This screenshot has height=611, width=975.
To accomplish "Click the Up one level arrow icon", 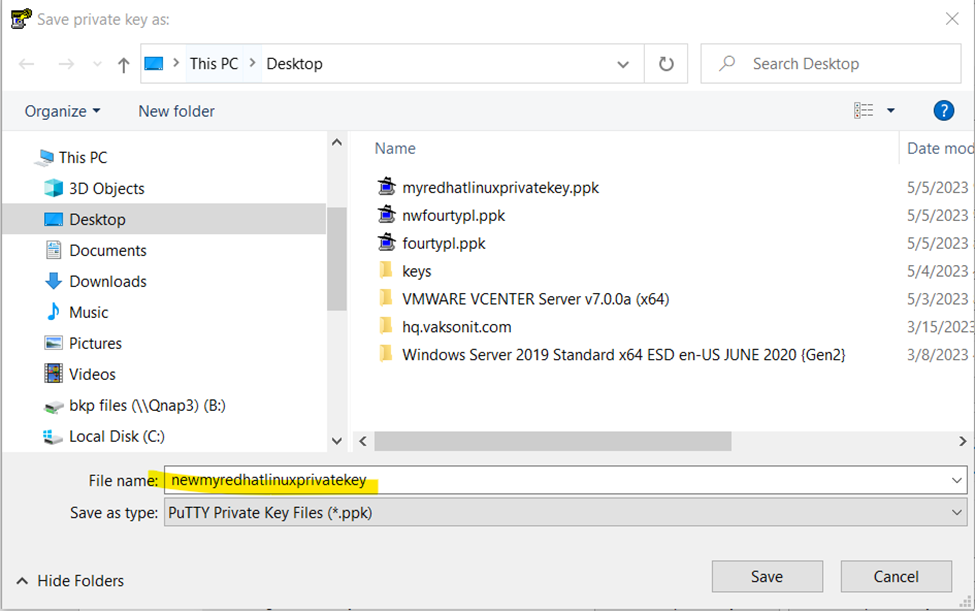I will pyautogui.click(x=123, y=64).
